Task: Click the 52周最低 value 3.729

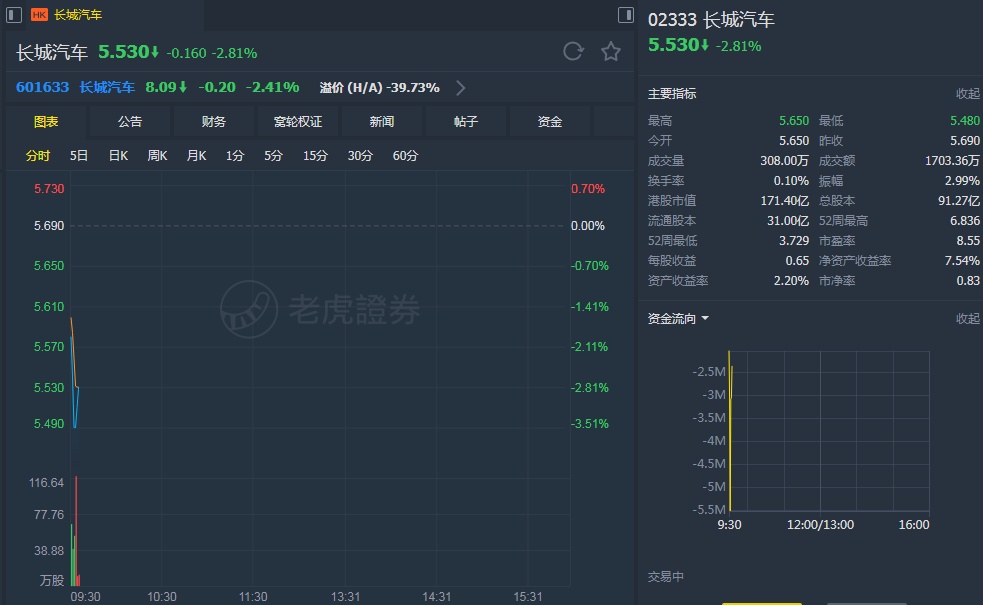Action: (794, 241)
